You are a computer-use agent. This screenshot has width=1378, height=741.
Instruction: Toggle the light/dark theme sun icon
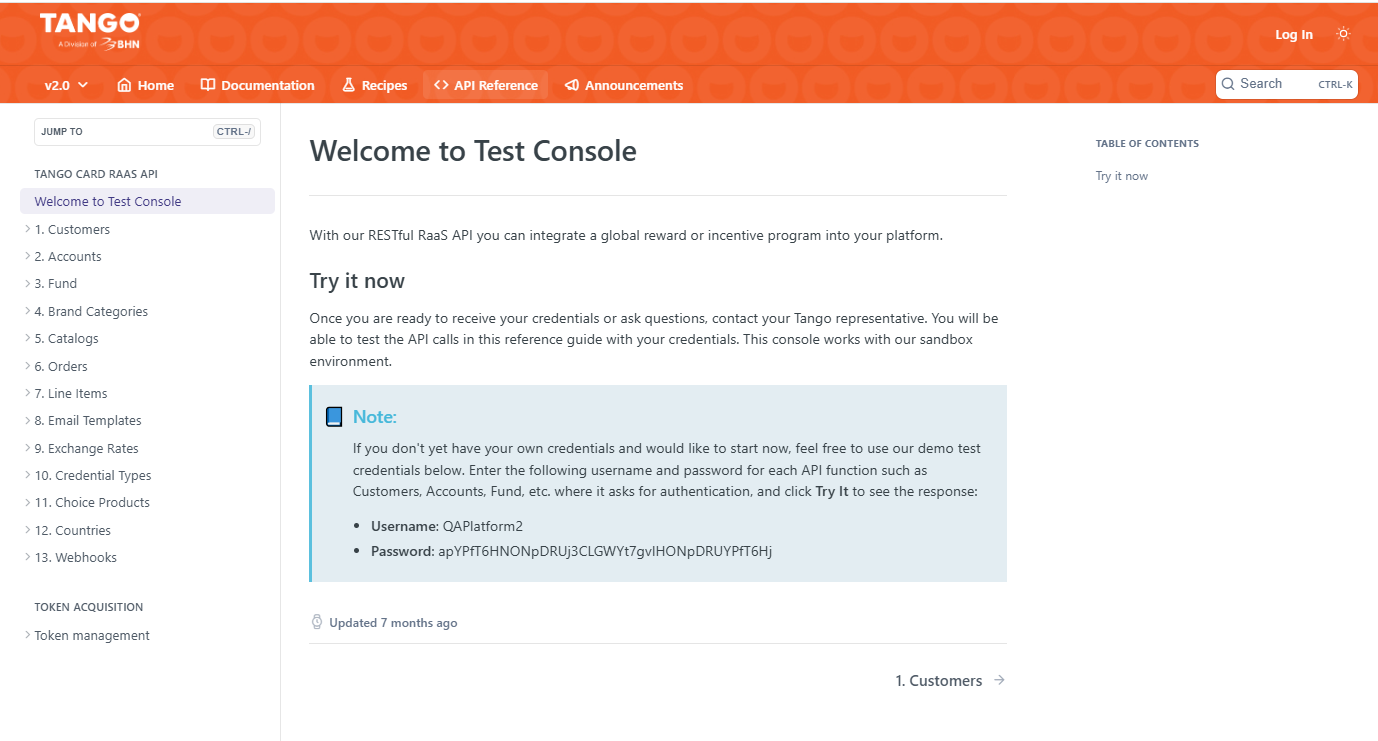tap(1343, 34)
